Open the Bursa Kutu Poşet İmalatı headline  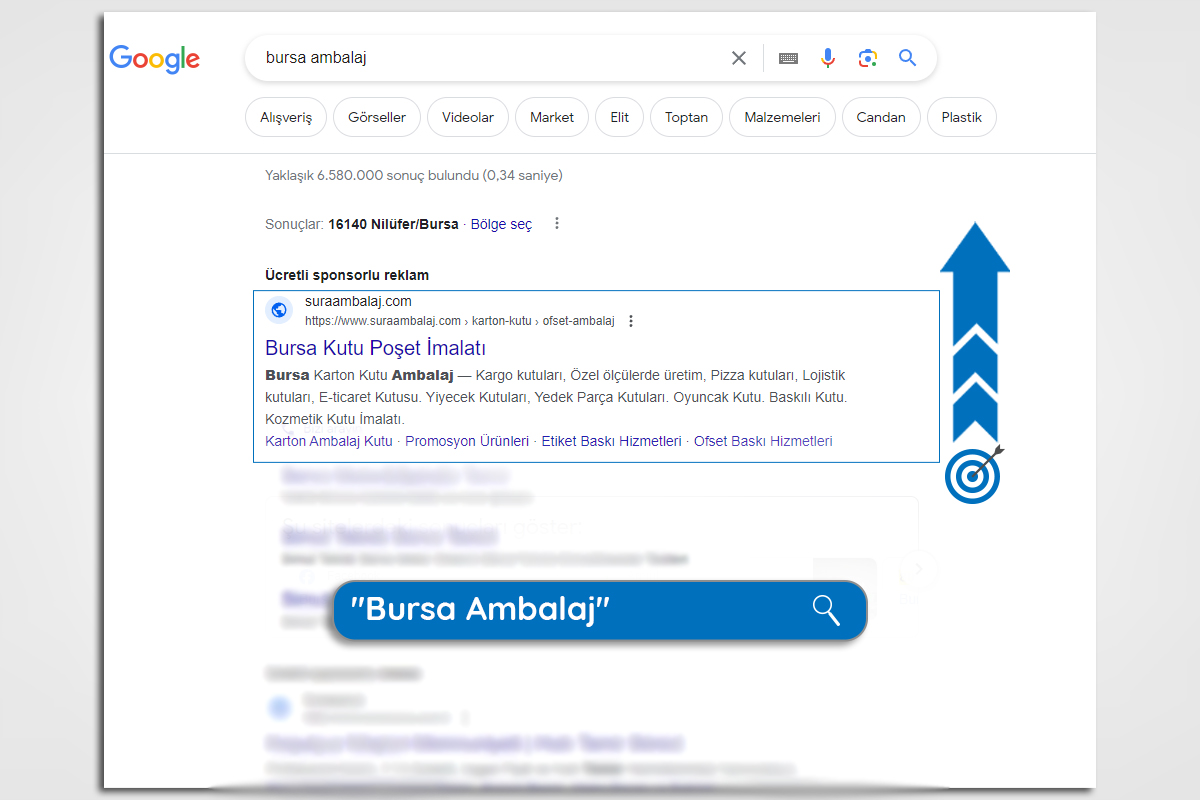click(375, 348)
